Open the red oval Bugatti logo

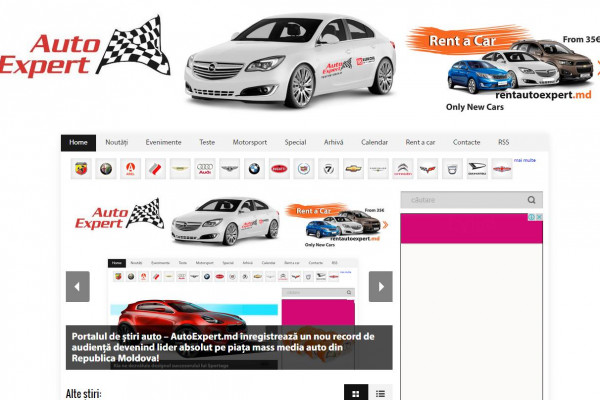[279, 168]
